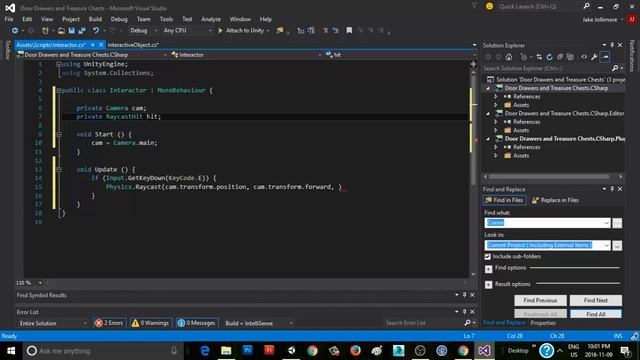Click the Pending Changes Filter clock icon
Image resolution: width=640 pixels, height=360 pixels.
(524, 57)
